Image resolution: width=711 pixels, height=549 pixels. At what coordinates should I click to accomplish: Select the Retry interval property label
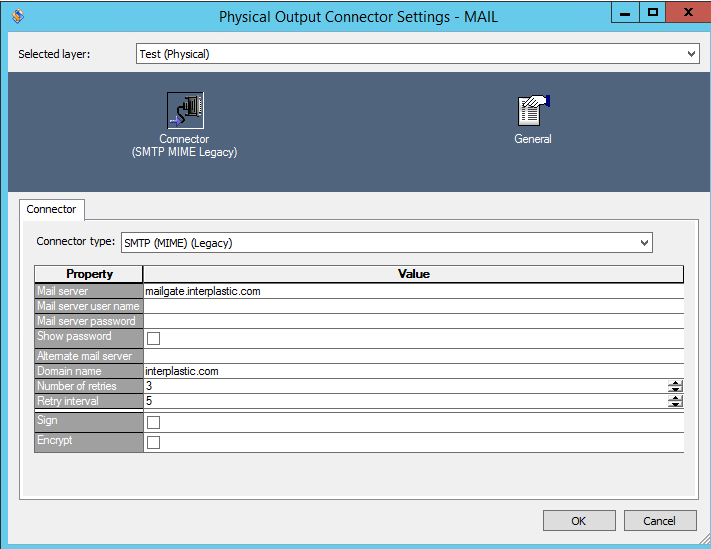[89, 401]
